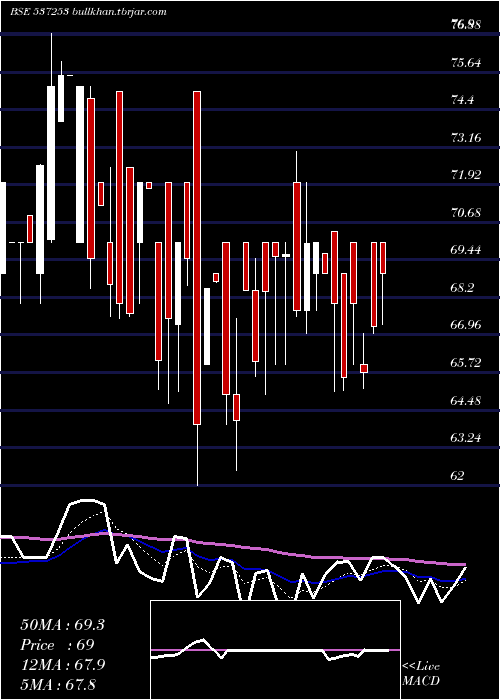This screenshot has height=700, width=500.
Task: Click the 50MA : 69.3 readout
Action: (x=62, y=625)
